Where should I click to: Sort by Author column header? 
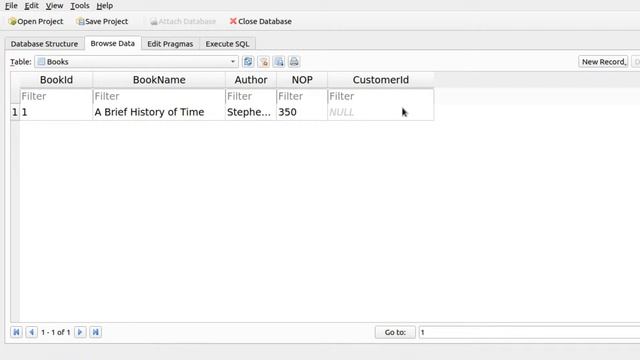point(251,80)
